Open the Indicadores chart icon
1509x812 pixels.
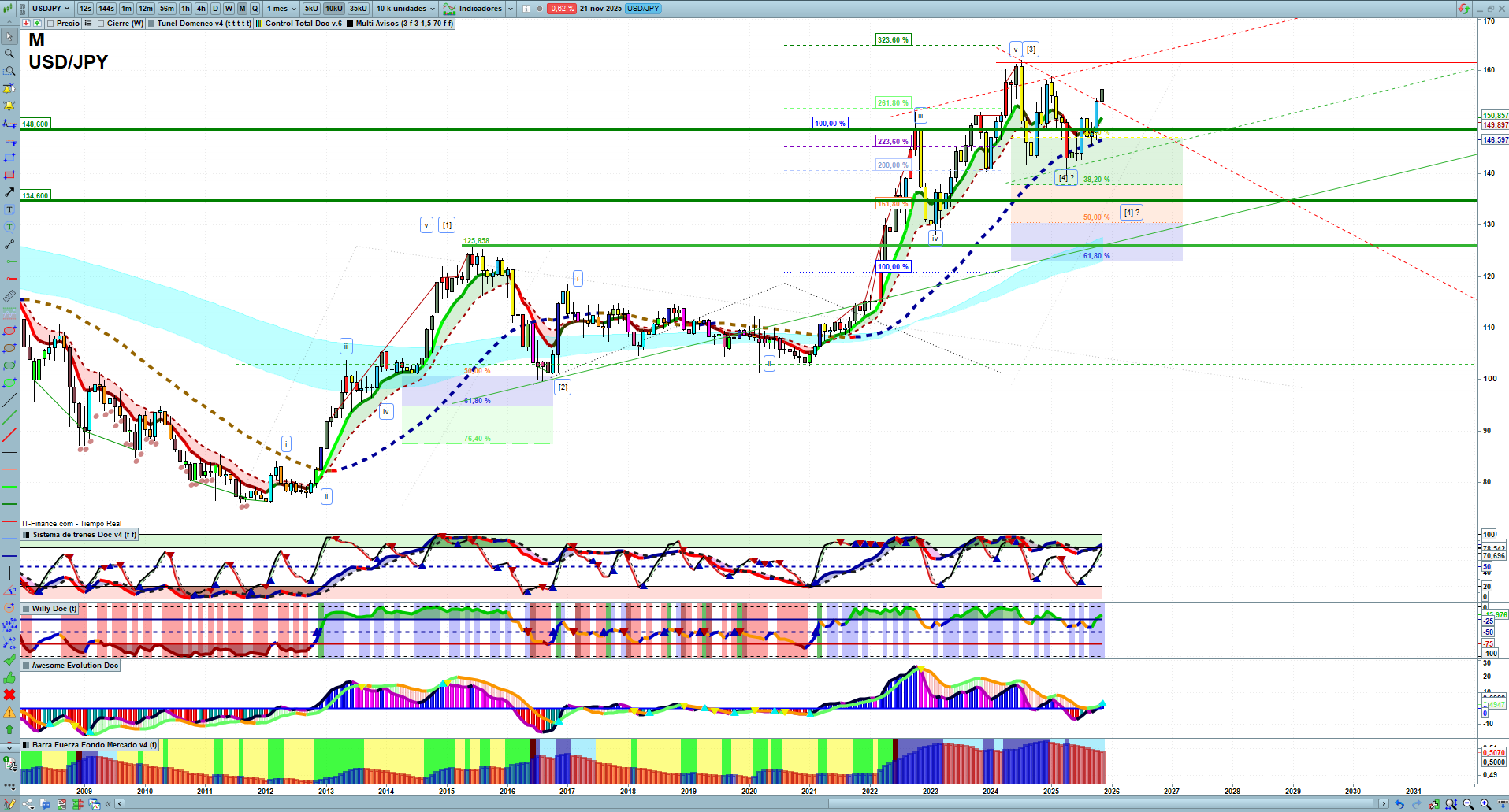[x=449, y=9]
